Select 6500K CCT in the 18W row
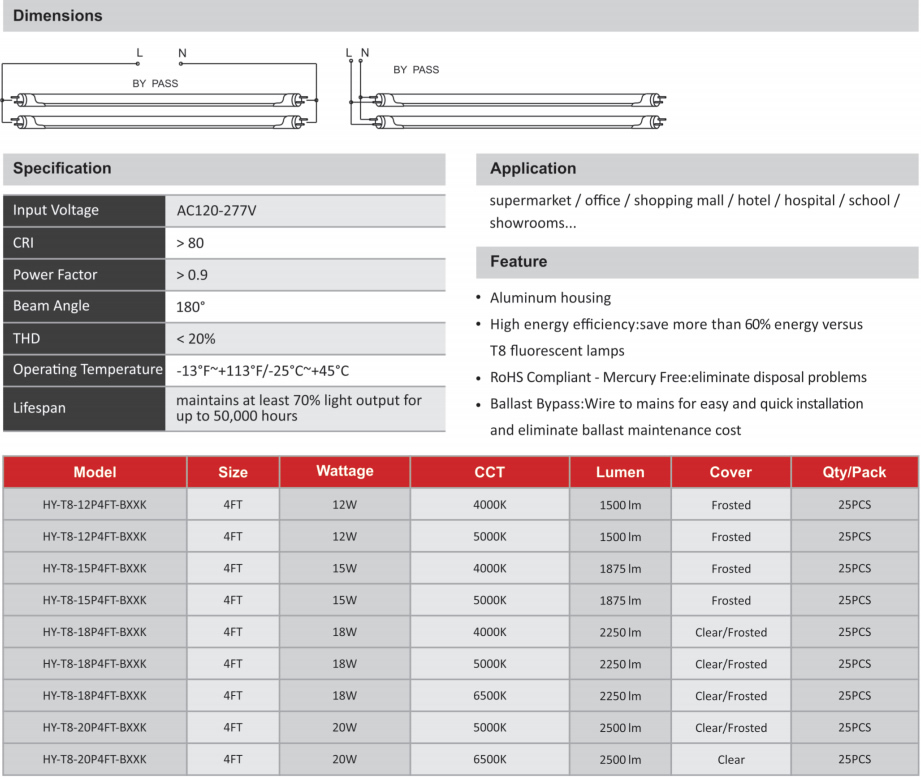This screenshot has width=921, height=779. (490, 696)
